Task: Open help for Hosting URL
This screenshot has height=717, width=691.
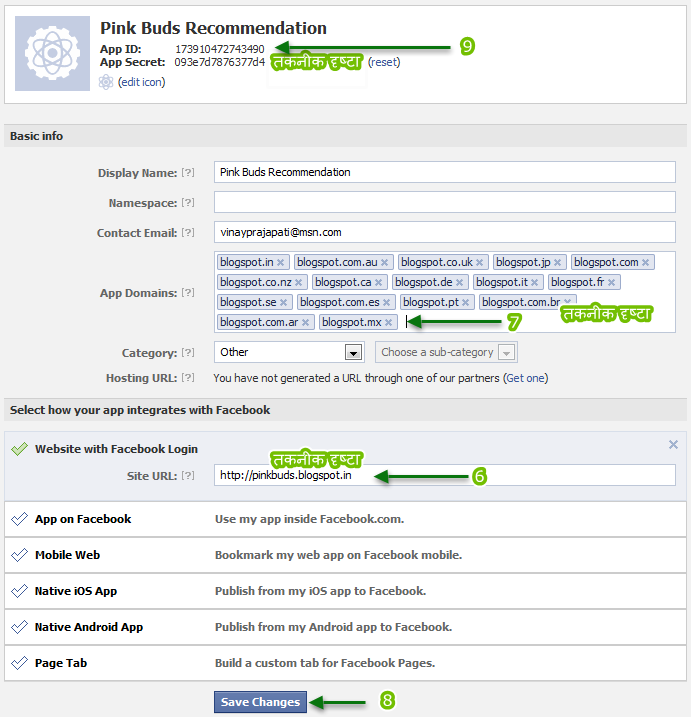Action: (187, 378)
